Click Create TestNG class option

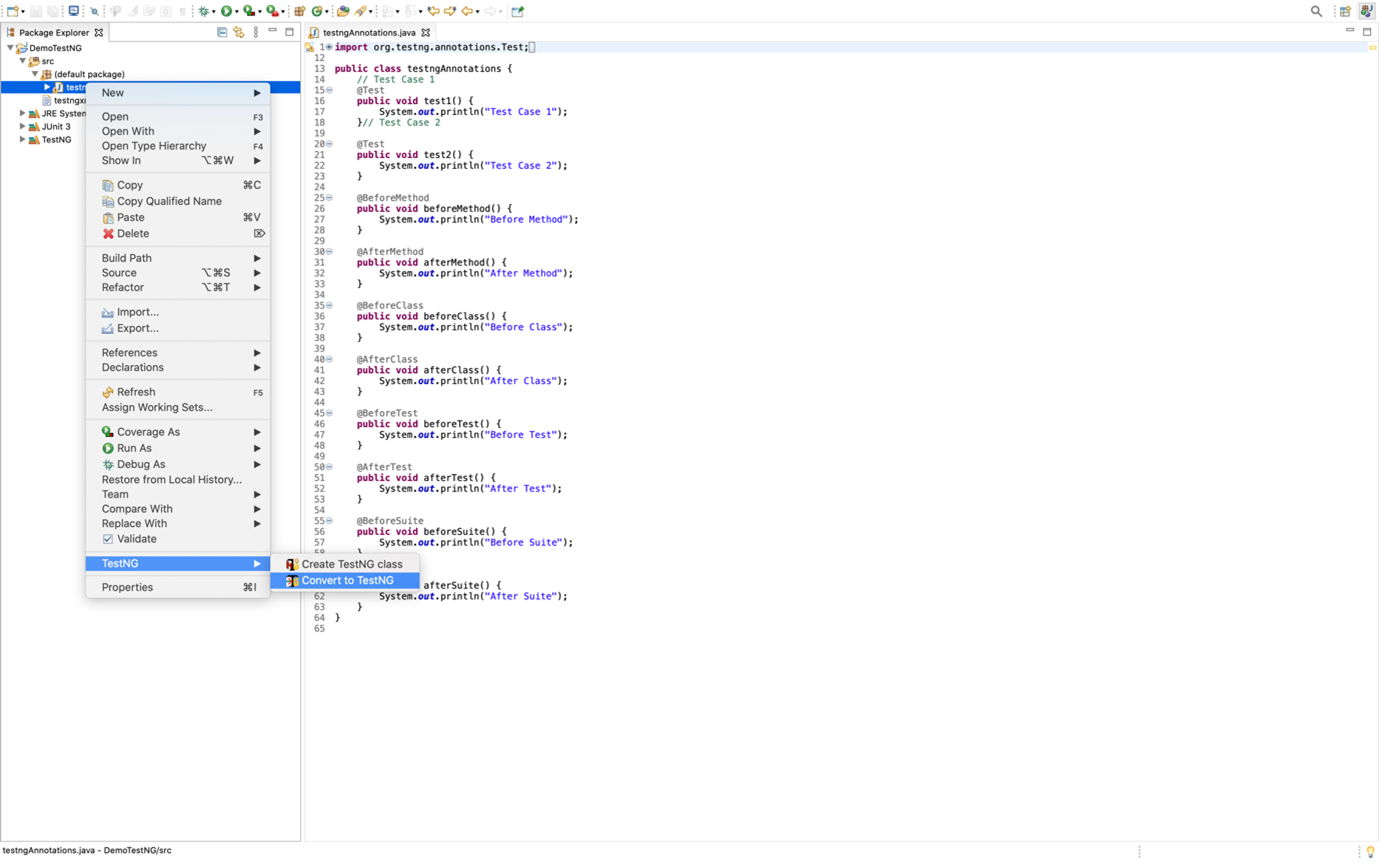click(351, 563)
